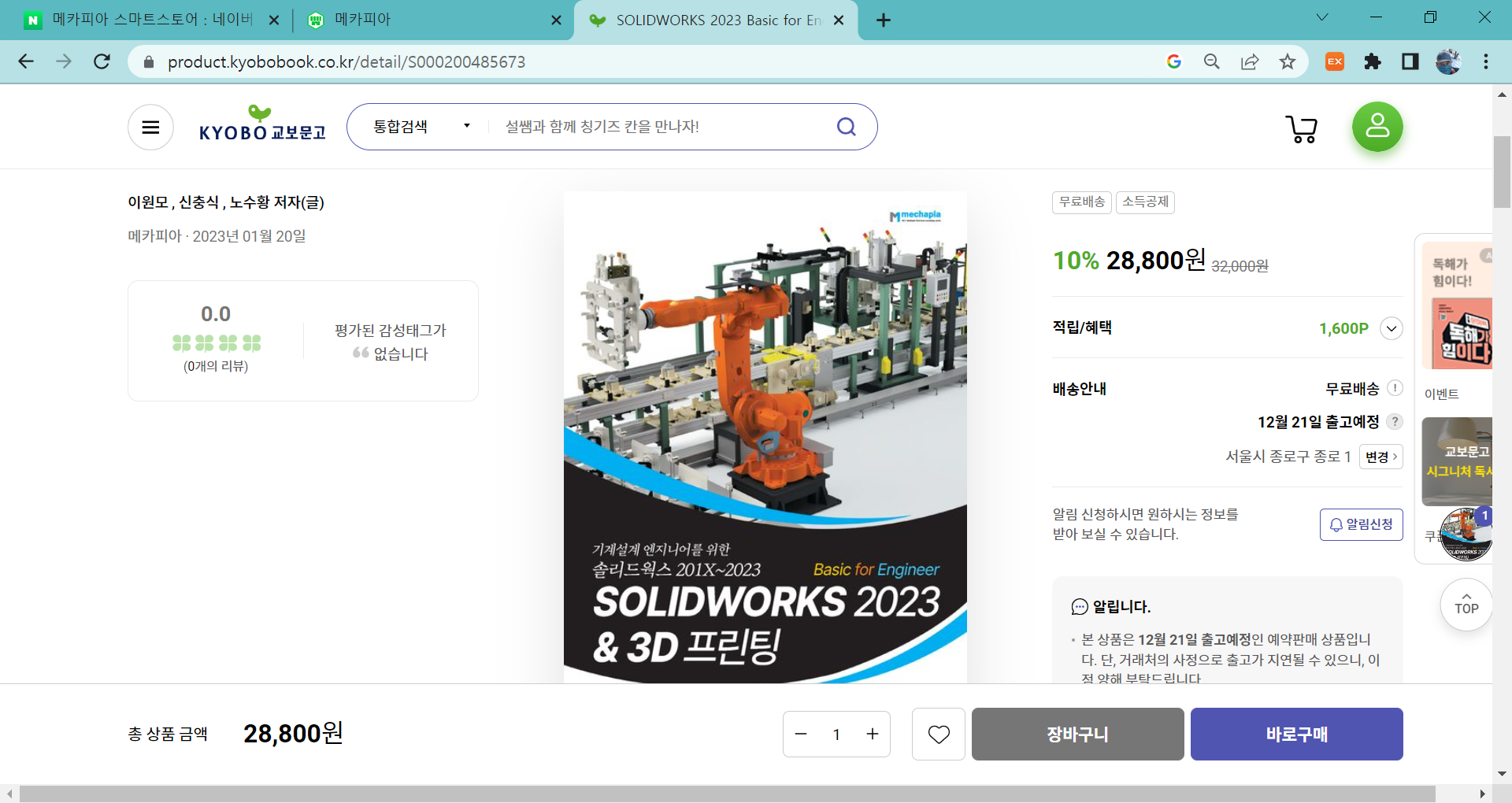Click the 무료배송 badge
1512x803 pixels.
(1081, 202)
